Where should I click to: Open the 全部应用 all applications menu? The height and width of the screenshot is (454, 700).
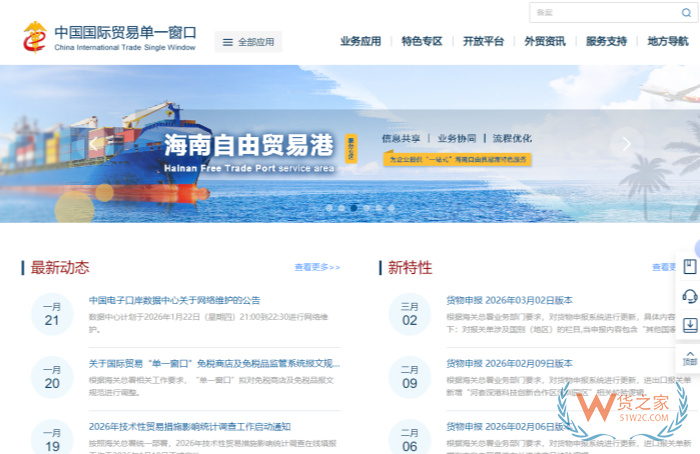248,42
